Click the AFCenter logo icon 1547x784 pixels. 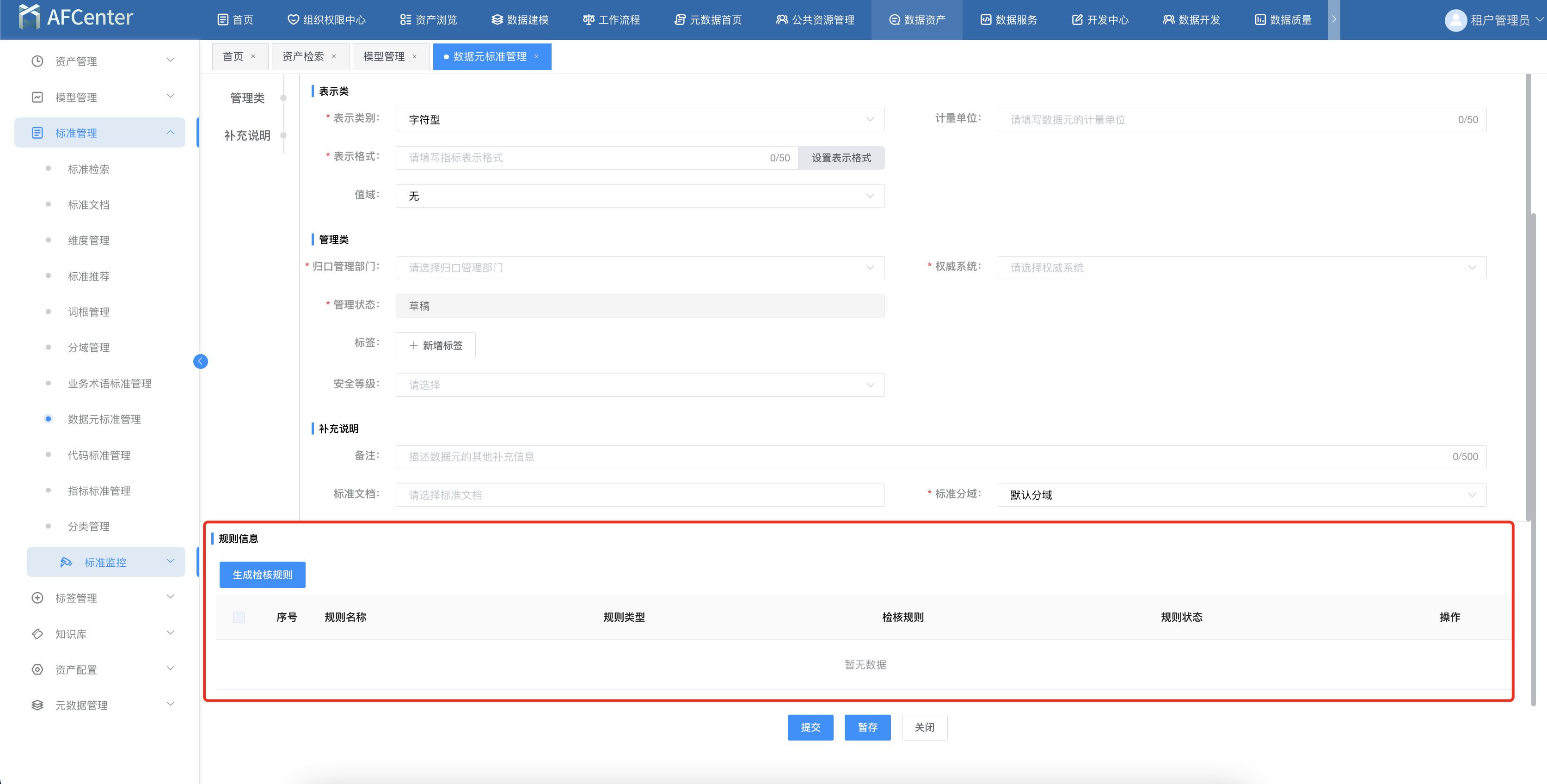[30, 17]
